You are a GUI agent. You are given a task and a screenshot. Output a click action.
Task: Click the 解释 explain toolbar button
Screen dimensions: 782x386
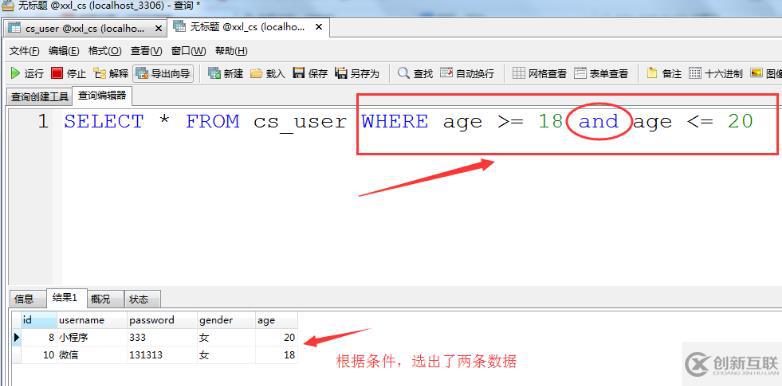coord(111,73)
